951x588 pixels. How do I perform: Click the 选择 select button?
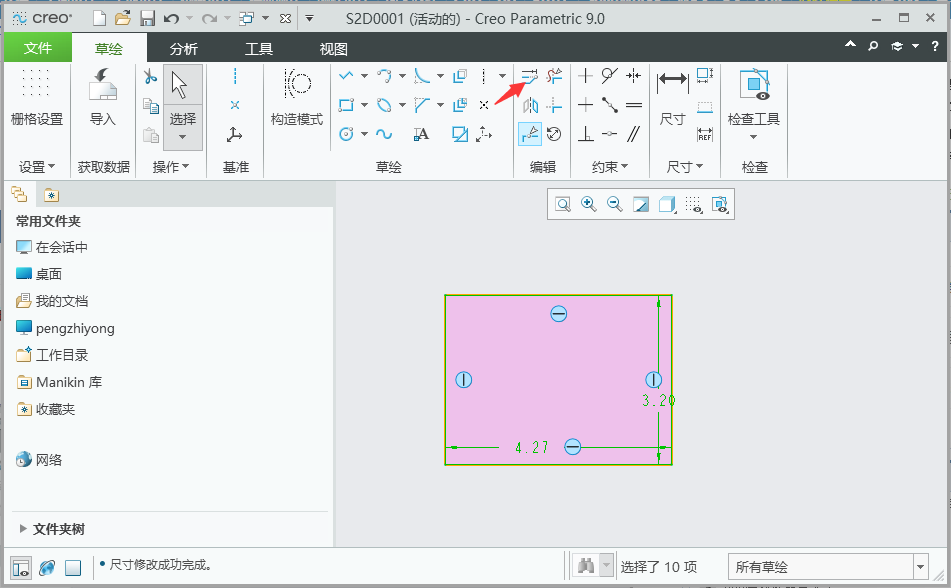tap(183, 107)
